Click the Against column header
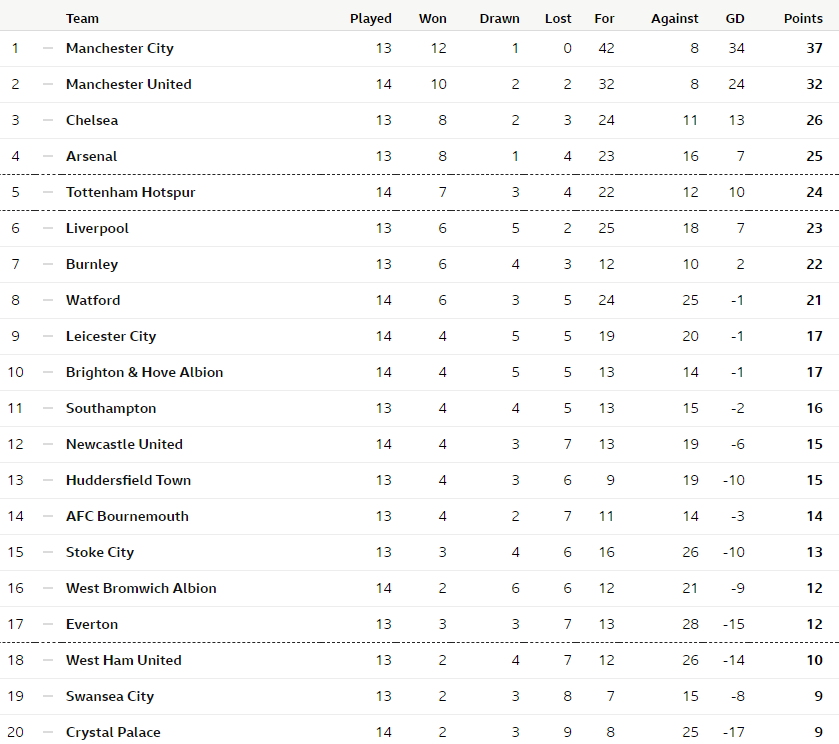 (x=675, y=18)
